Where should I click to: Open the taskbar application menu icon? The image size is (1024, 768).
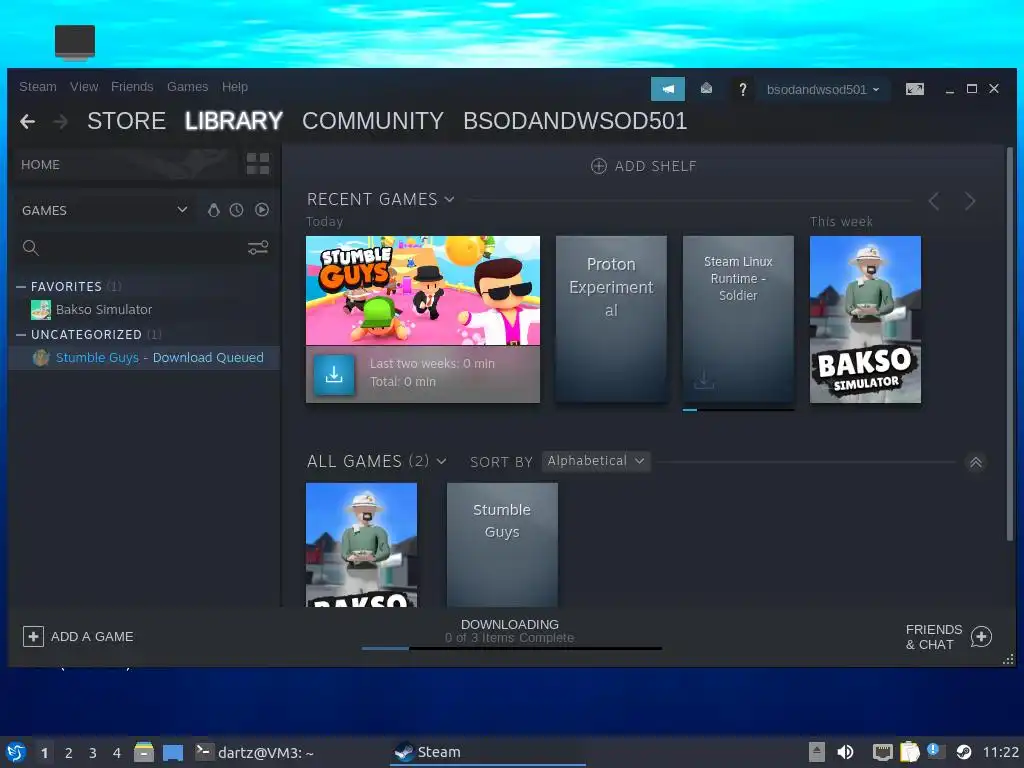coord(16,752)
